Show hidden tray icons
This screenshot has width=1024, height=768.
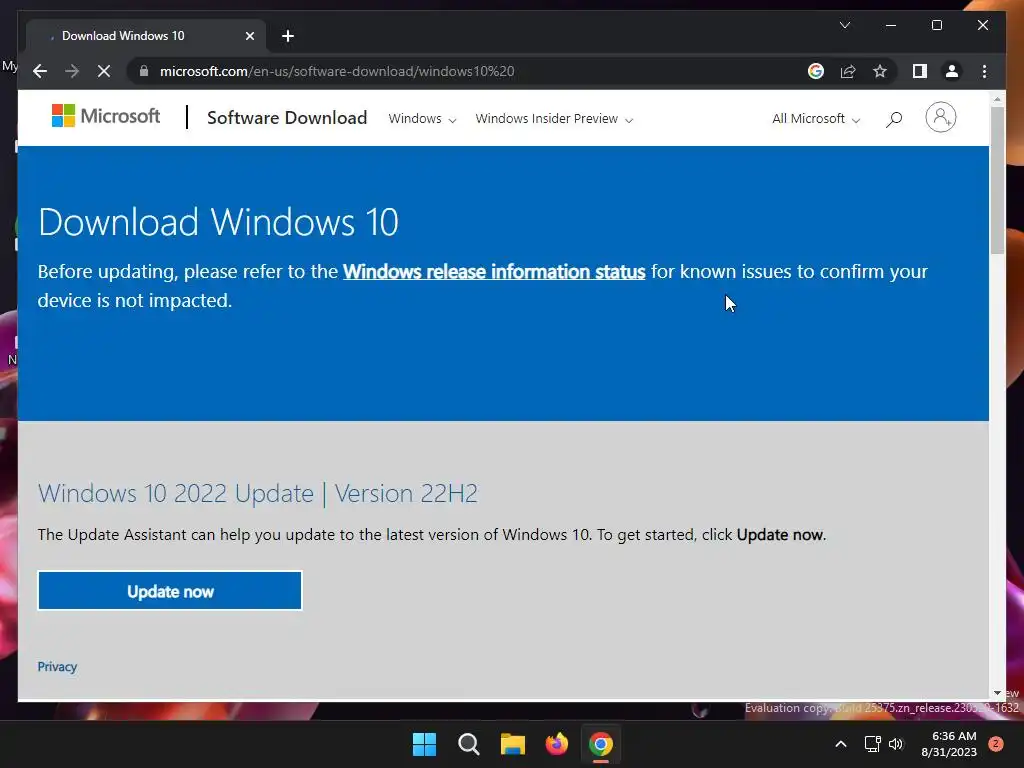(841, 744)
